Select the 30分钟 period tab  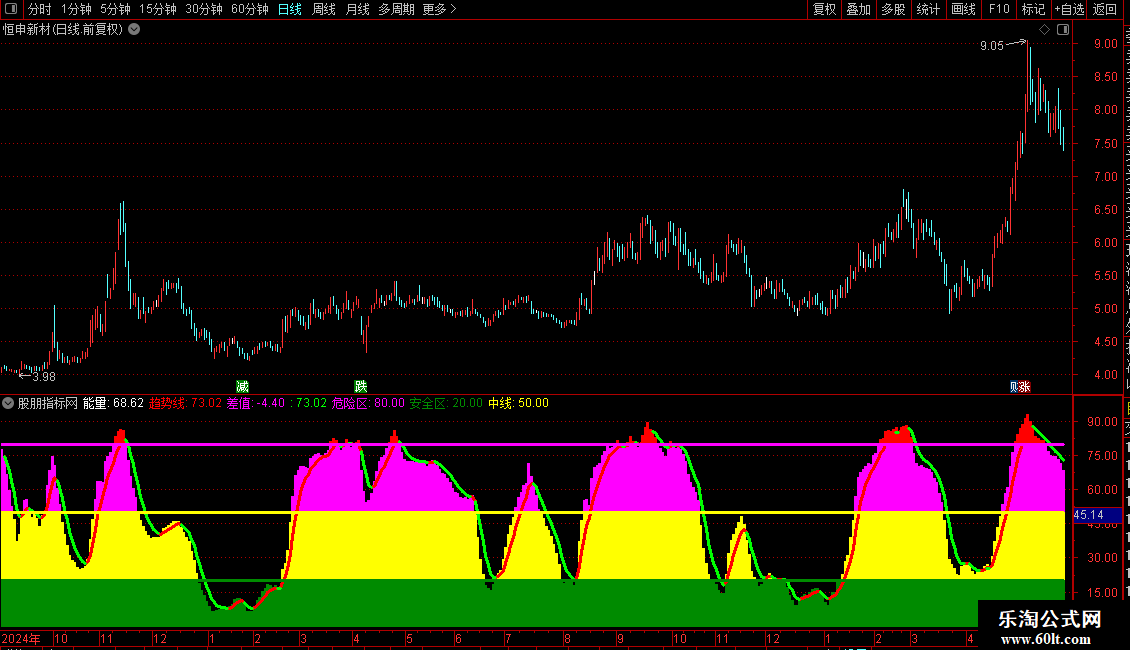pyautogui.click(x=204, y=9)
